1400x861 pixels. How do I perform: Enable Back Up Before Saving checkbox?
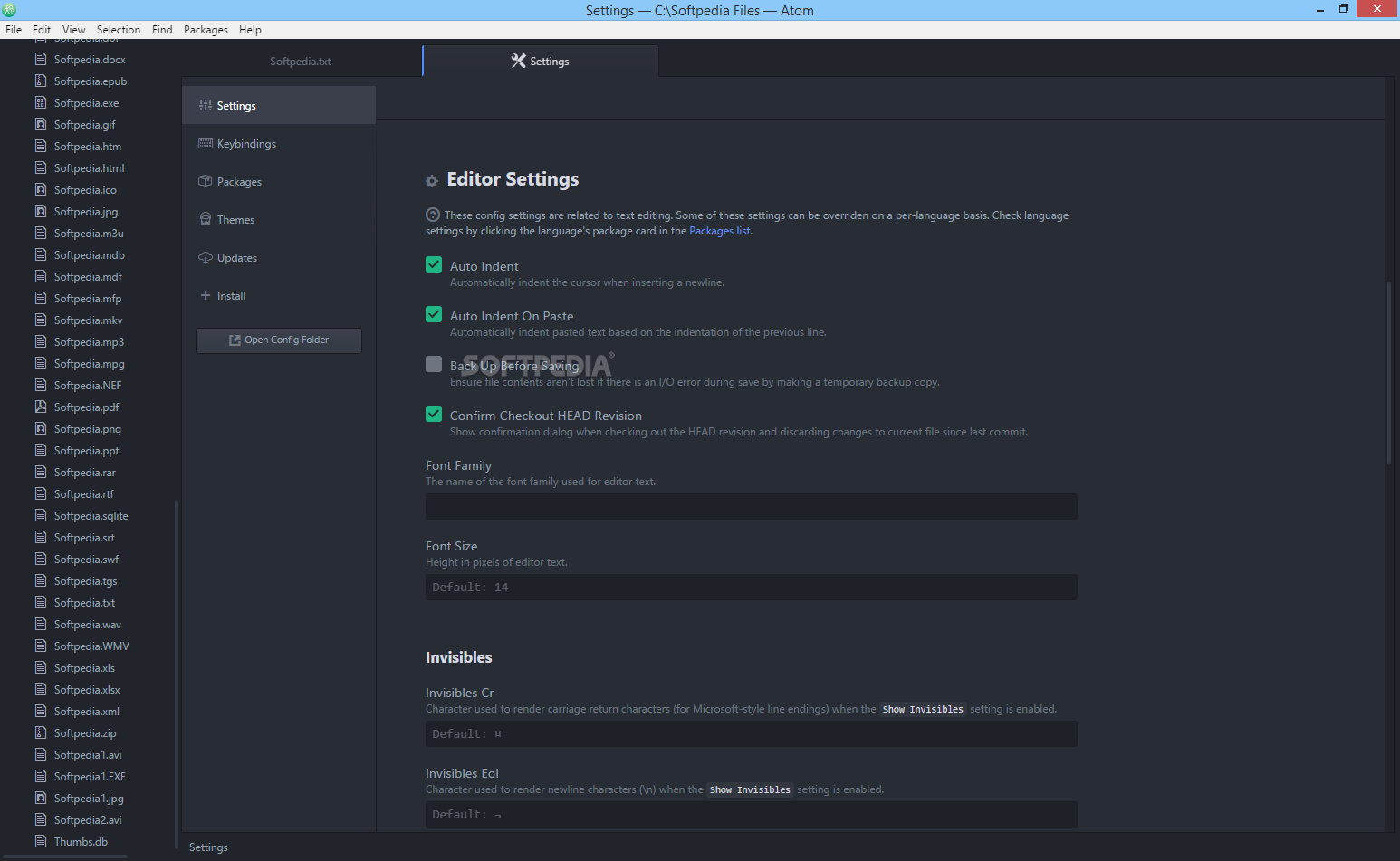(x=434, y=364)
